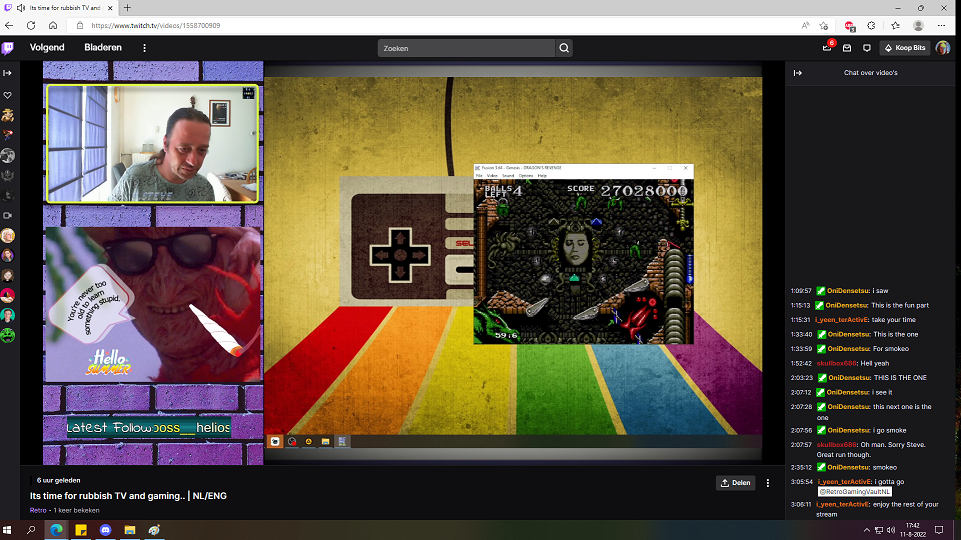961x540 pixels.
Task: Click the address bar URL
Action: pos(156,26)
